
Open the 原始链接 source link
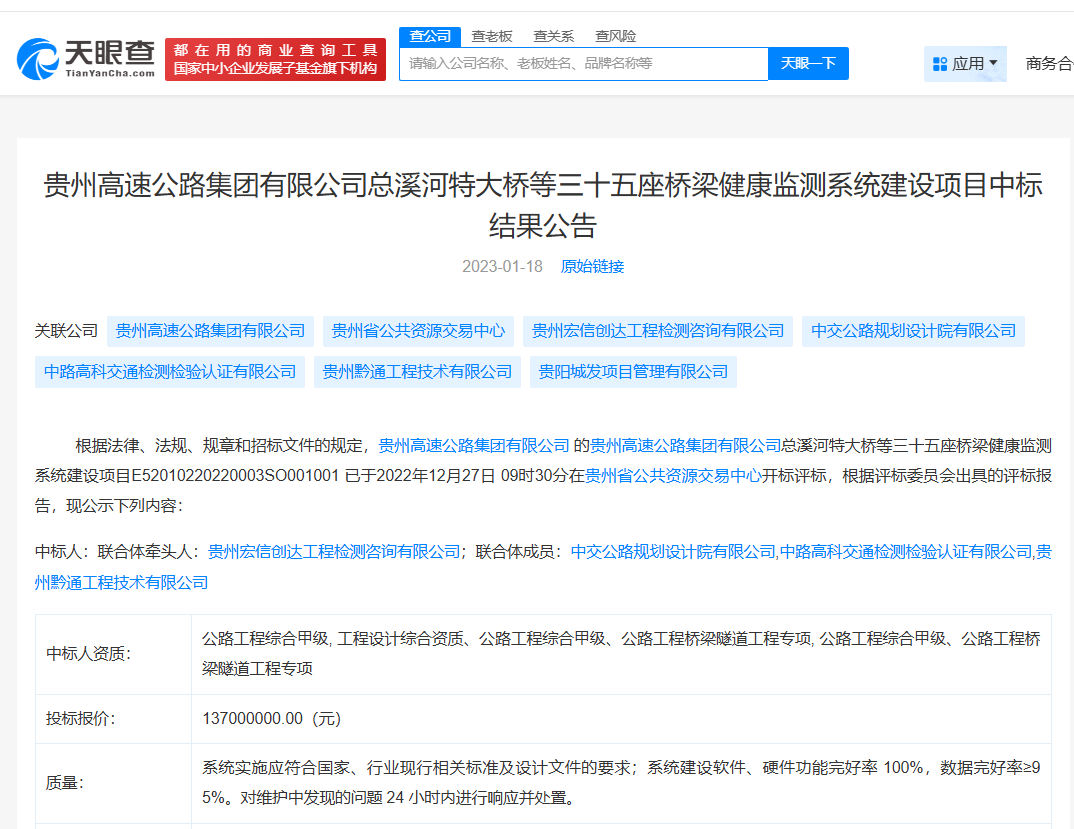point(592,266)
